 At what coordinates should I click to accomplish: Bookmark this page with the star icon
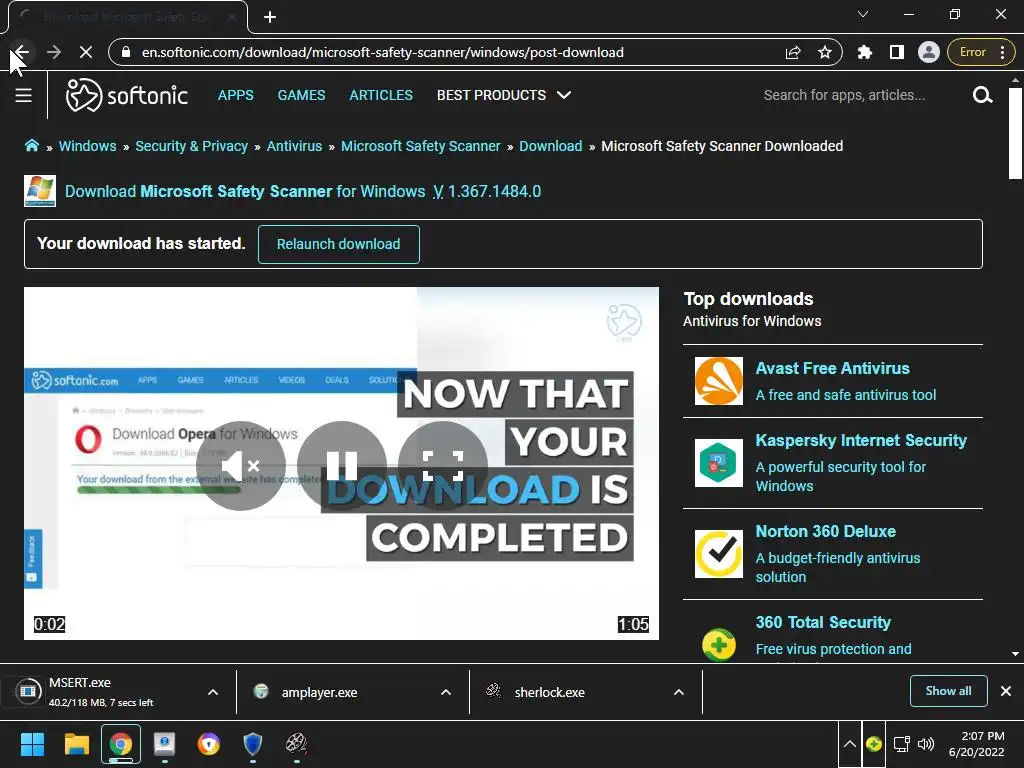pyautogui.click(x=825, y=52)
